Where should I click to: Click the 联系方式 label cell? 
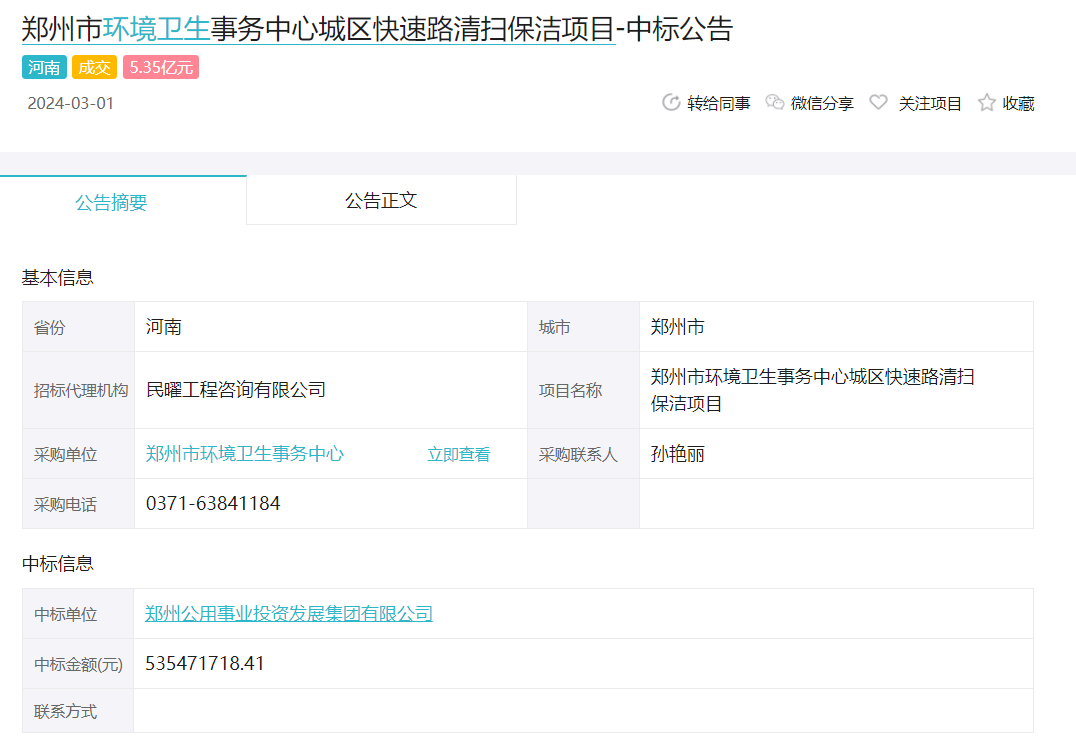point(78,711)
